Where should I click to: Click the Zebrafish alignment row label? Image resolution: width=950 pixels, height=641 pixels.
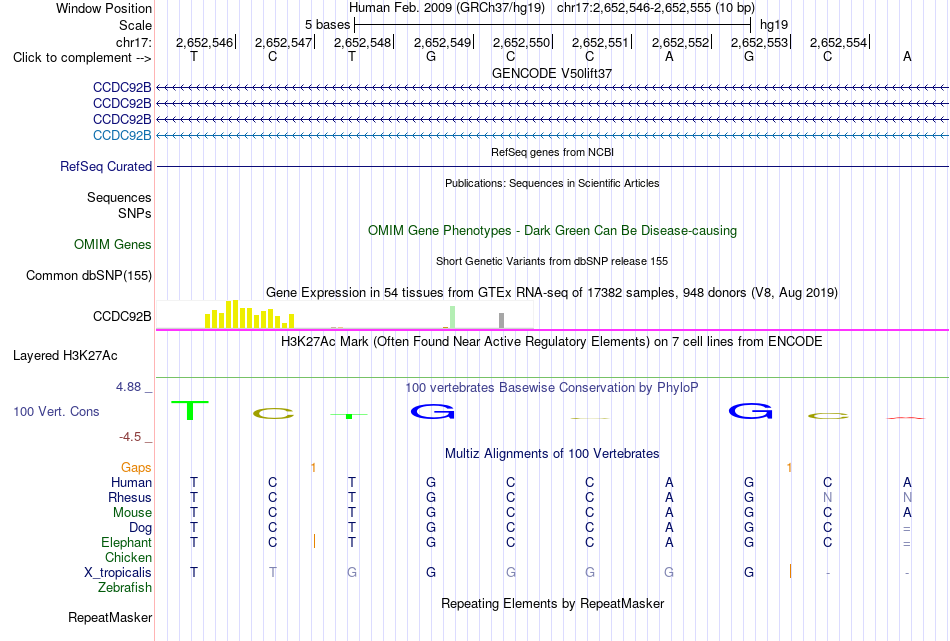pyautogui.click(x=125, y=588)
